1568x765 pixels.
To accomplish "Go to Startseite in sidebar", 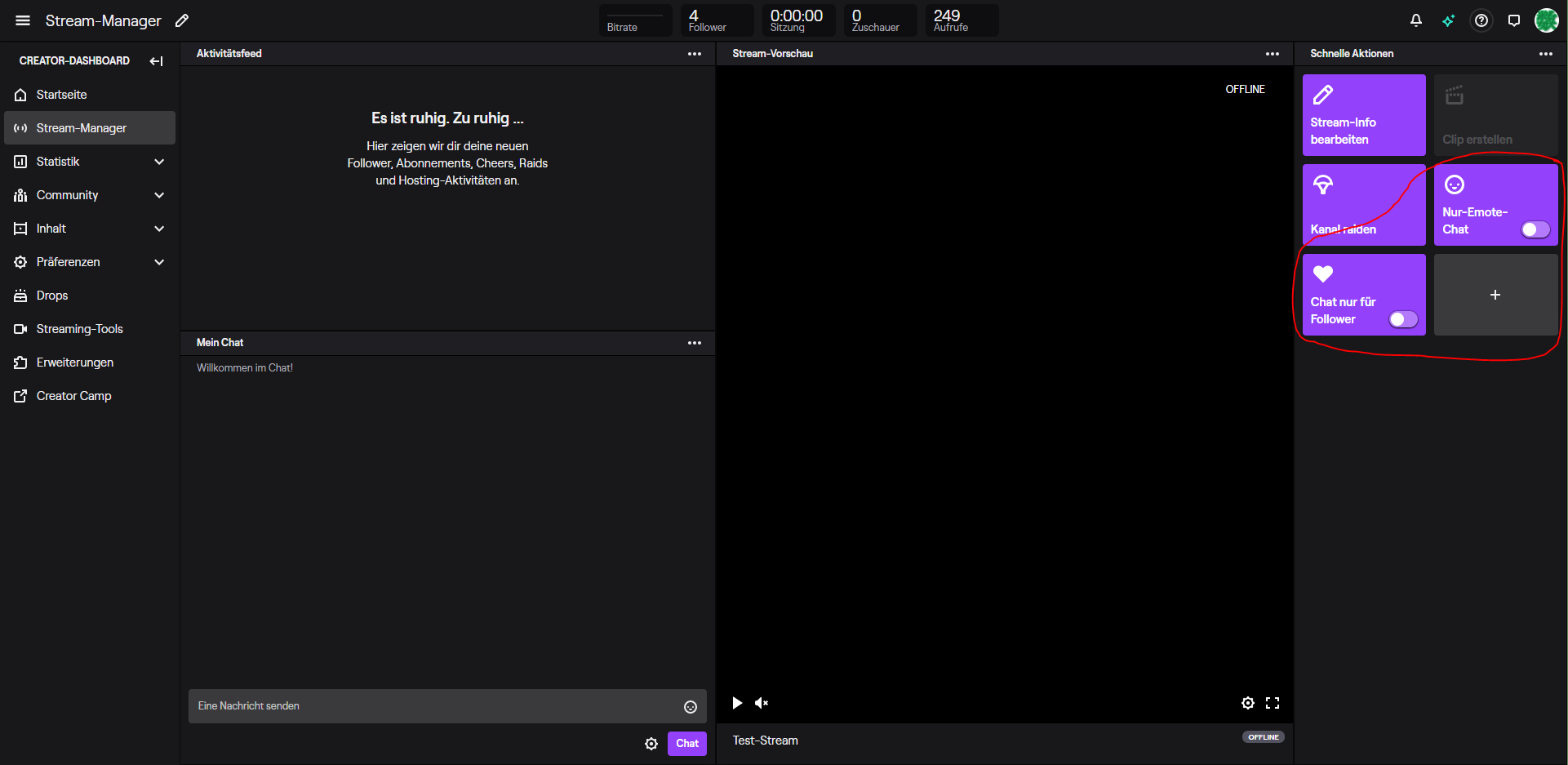I will (90, 95).
